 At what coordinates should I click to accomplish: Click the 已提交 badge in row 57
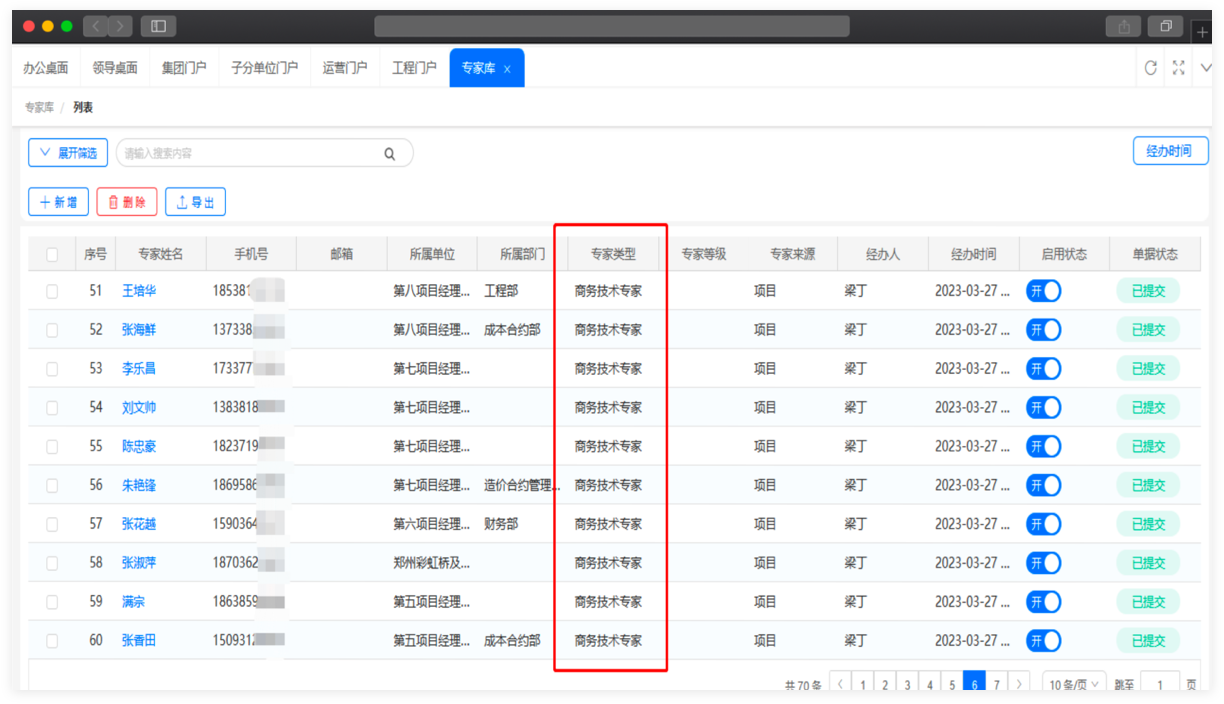(x=1148, y=524)
